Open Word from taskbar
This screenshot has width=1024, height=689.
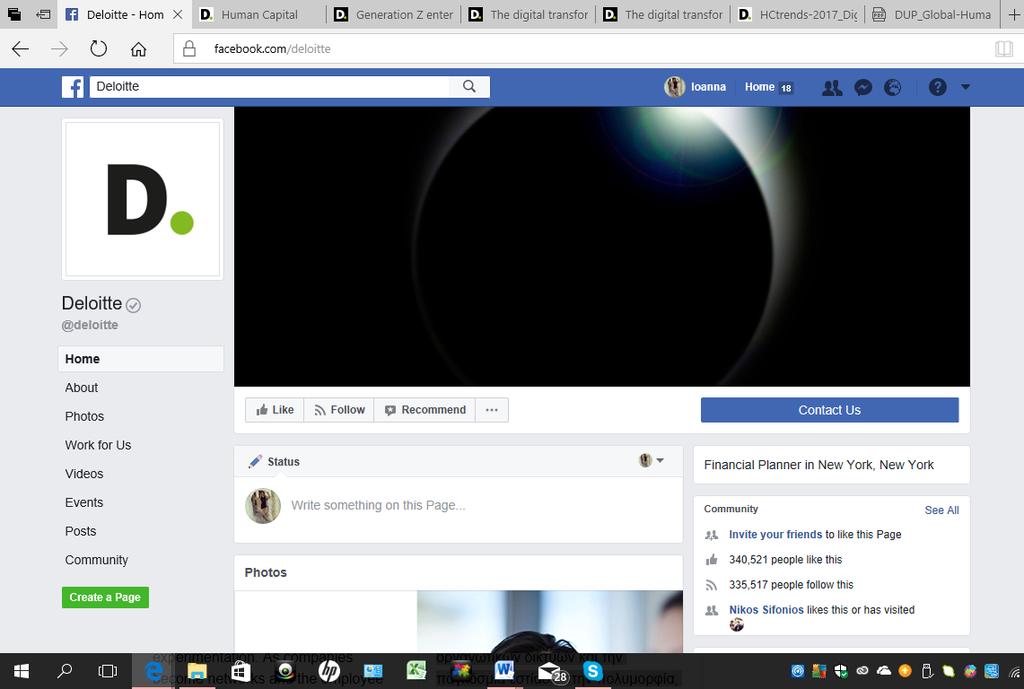coord(504,671)
